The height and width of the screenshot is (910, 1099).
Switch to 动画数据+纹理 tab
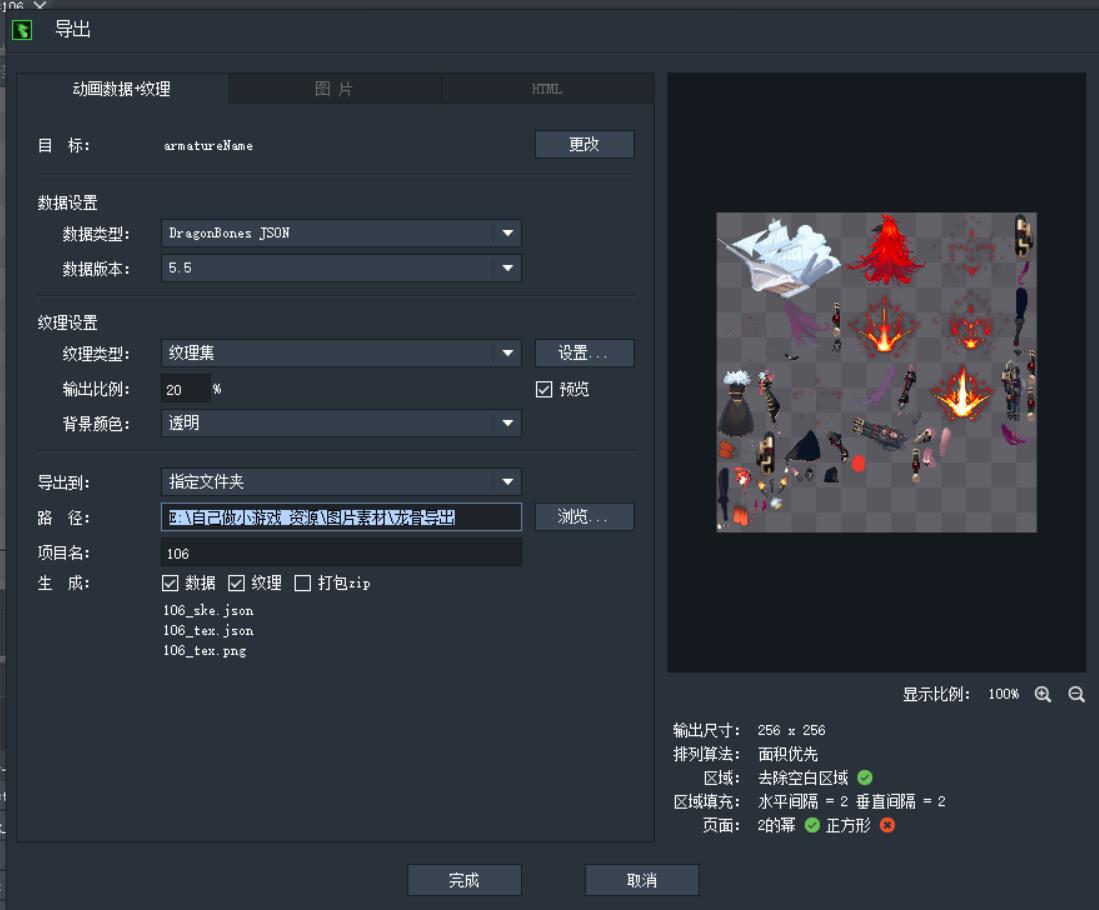(122, 89)
